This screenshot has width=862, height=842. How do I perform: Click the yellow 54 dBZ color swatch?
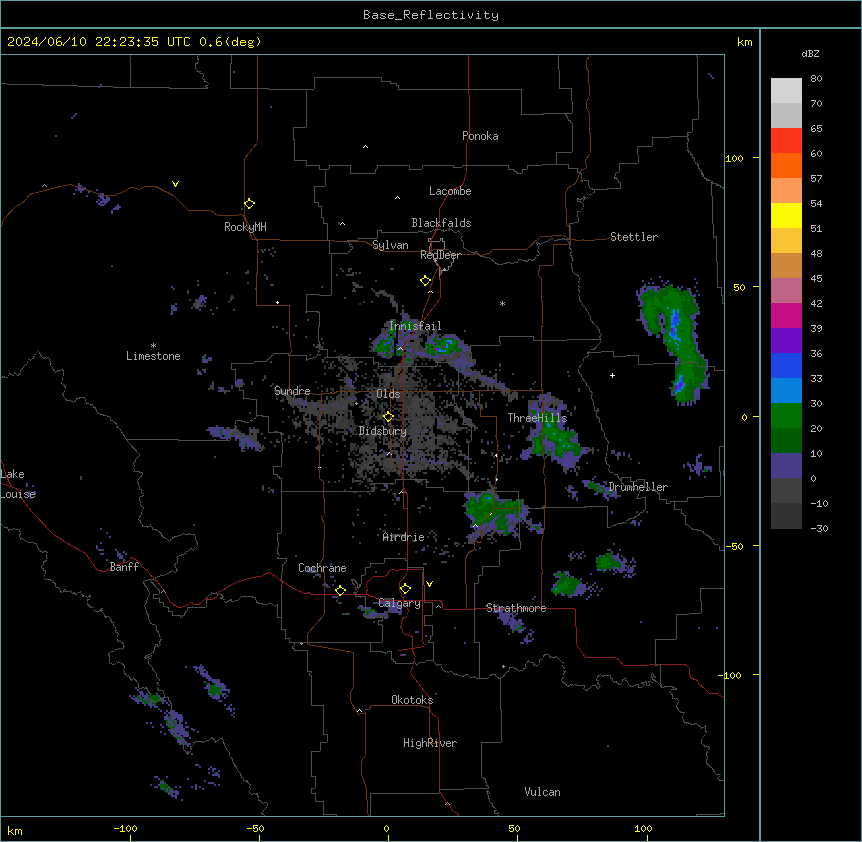(x=786, y=215)
